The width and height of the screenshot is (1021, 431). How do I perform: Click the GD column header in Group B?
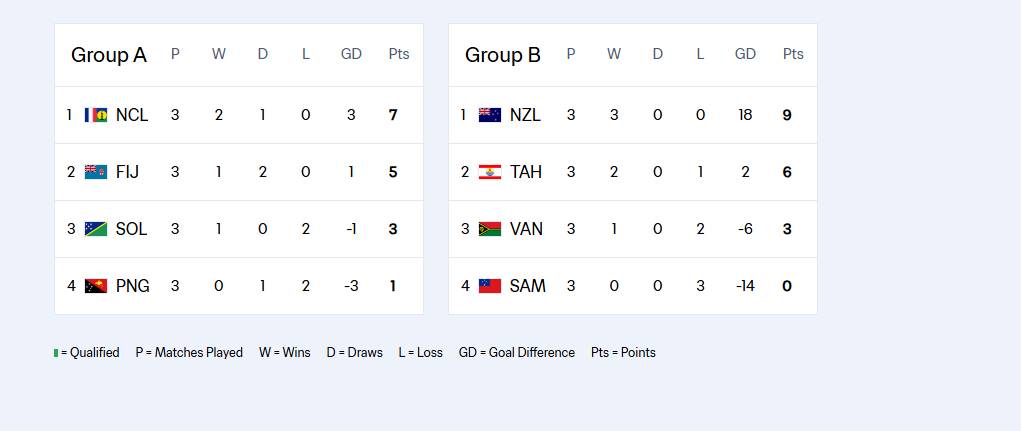746,54
